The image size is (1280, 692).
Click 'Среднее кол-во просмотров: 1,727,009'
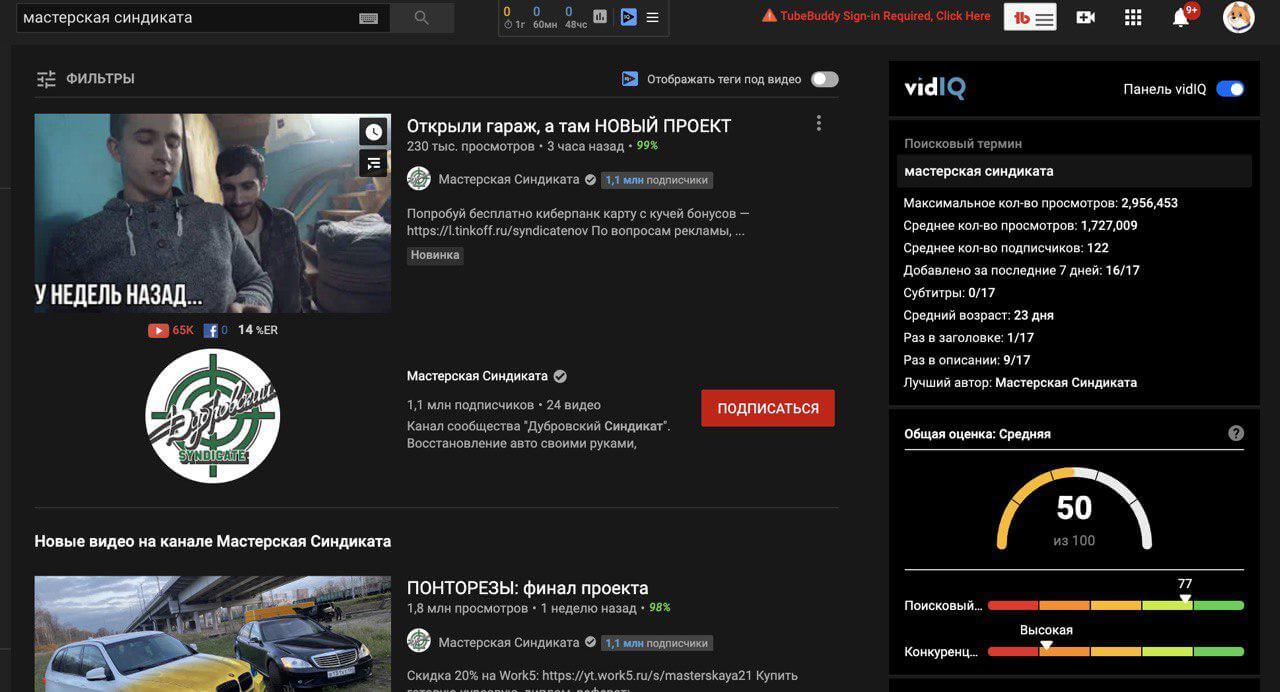click(x=1020, y=226)
